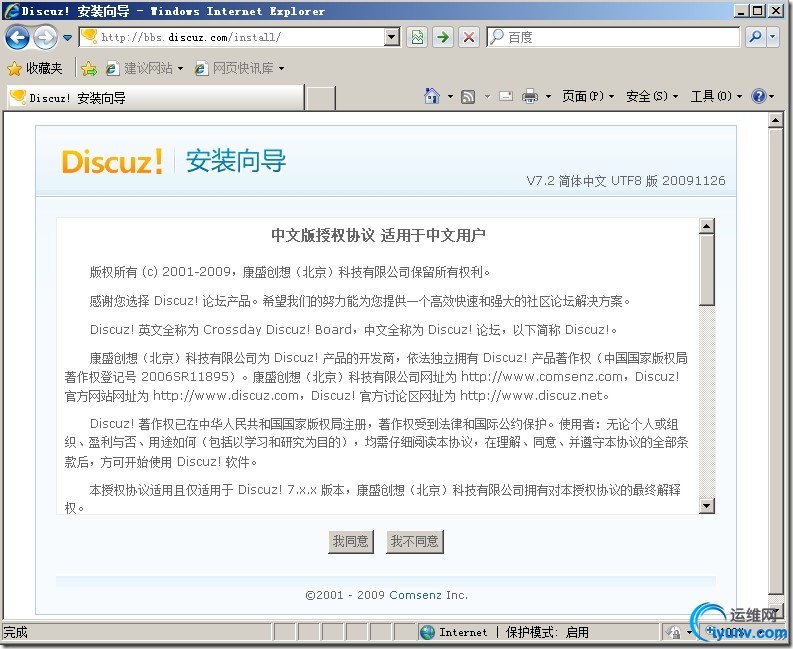Screen dimensions: 793x649
Task: Open the recent pages dropdown beside Forward
Action: (68, 37)
